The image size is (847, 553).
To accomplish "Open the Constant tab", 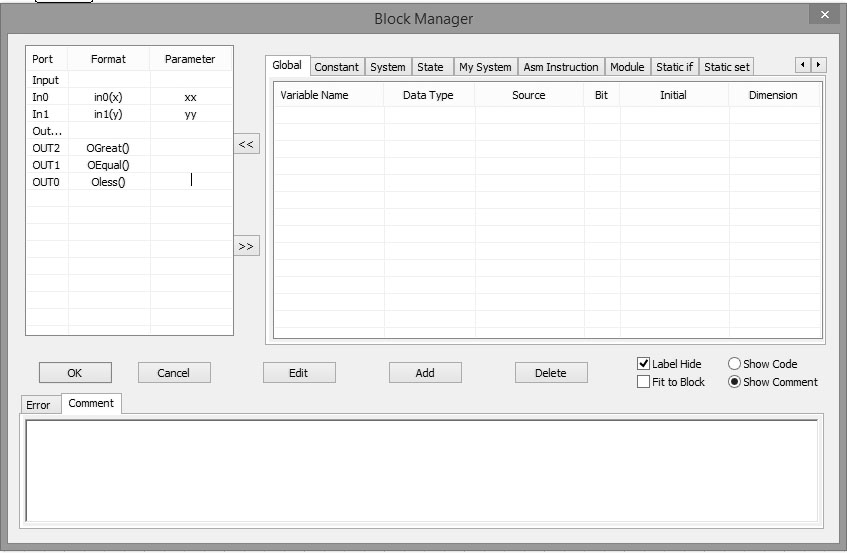I will point(337,67).
